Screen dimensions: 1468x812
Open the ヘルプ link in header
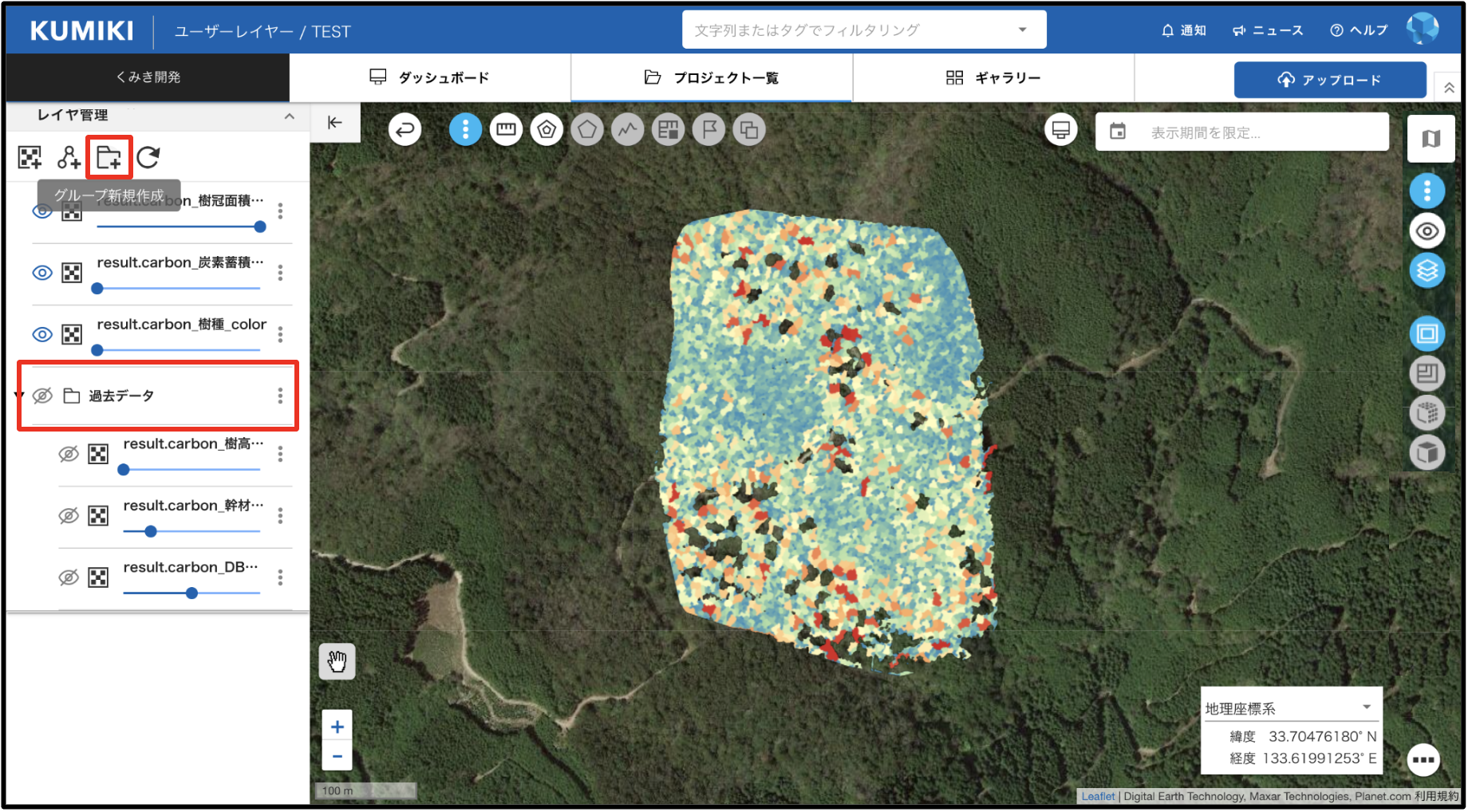coord(1359,30)
